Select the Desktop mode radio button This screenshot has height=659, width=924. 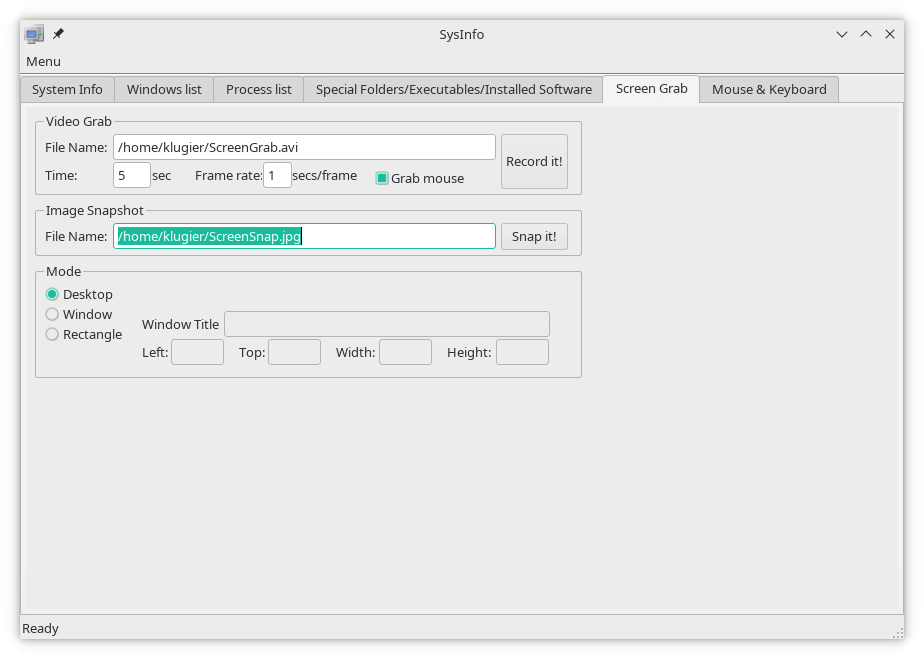(52, 294)
